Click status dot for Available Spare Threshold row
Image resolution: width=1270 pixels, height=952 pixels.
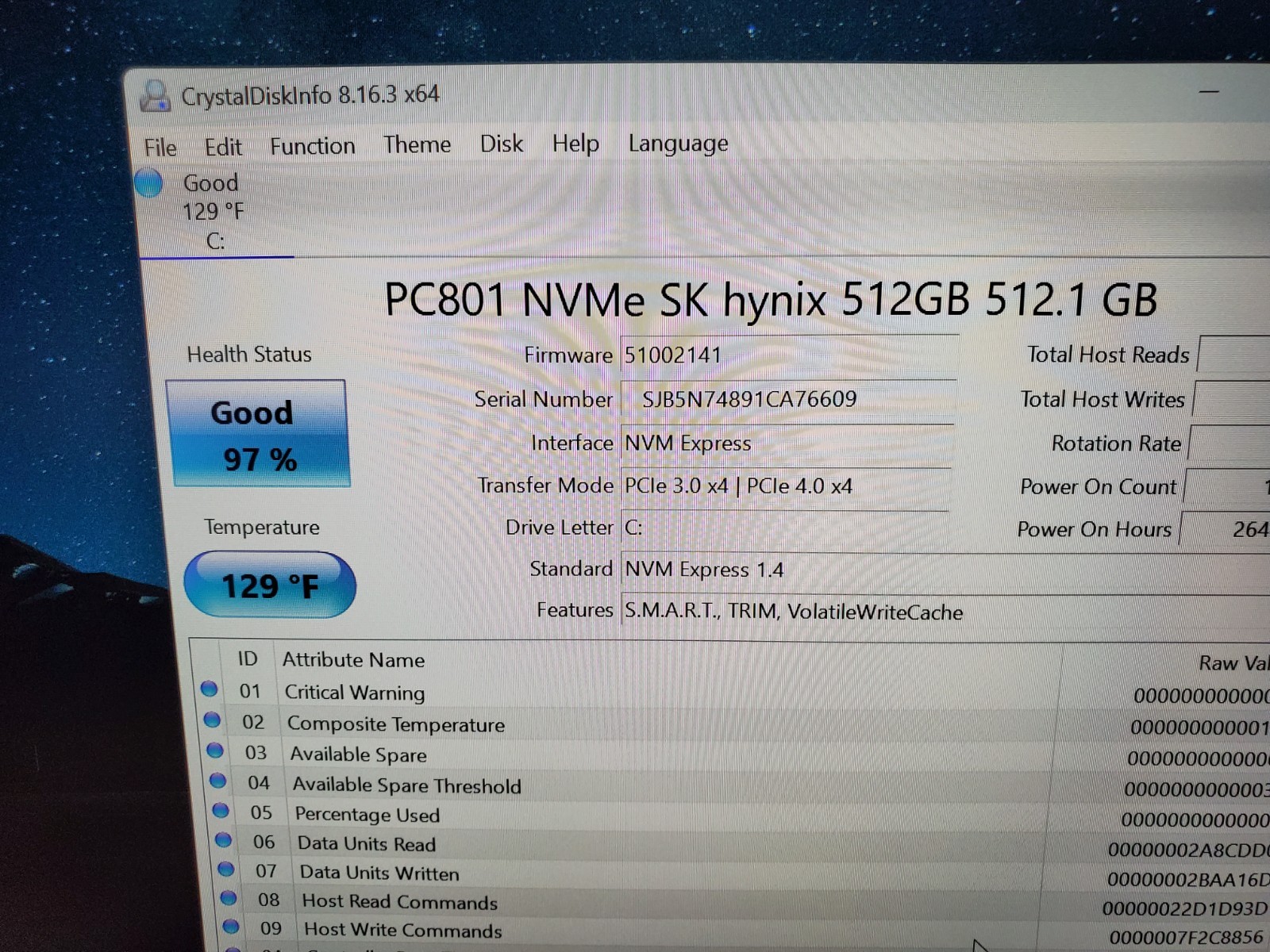(x=217, y=780)
